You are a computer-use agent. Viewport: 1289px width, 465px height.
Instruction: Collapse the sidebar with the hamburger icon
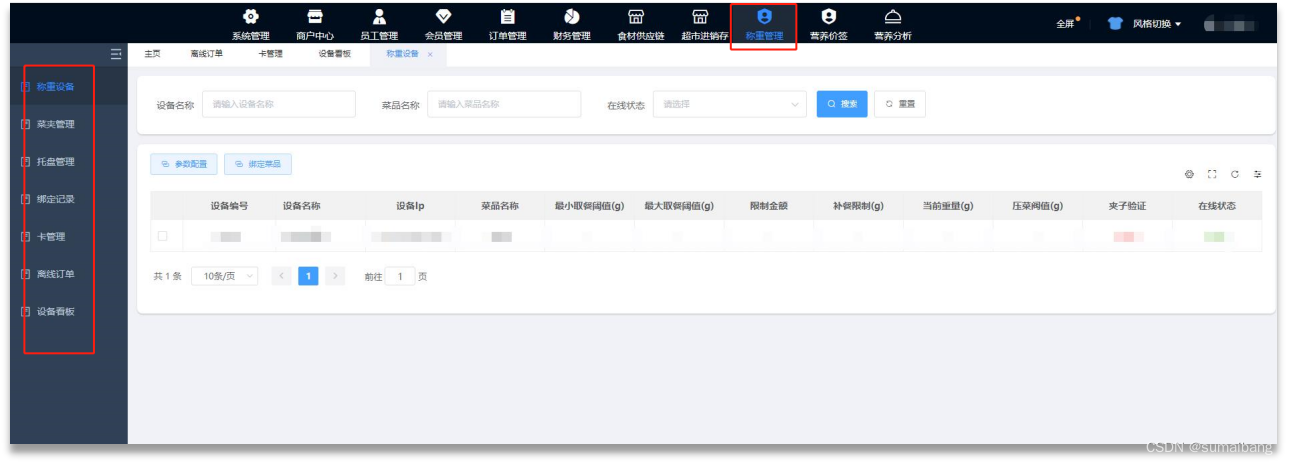pos(115,54)
